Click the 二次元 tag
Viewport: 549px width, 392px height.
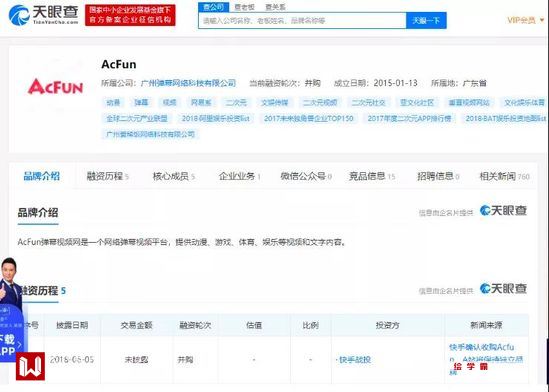tap(236, 102)
